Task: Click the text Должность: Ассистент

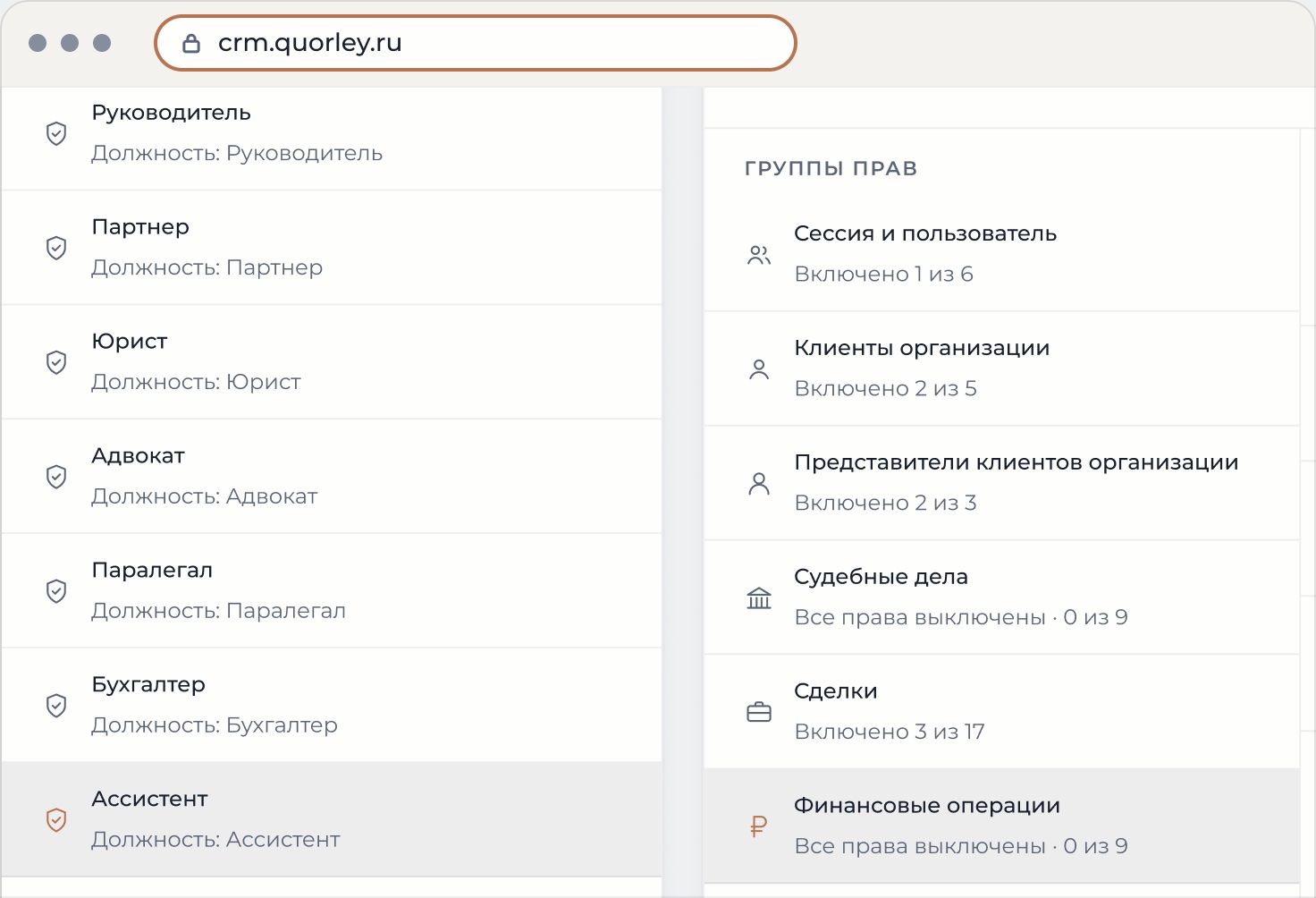Action: (x=215, y=840)
